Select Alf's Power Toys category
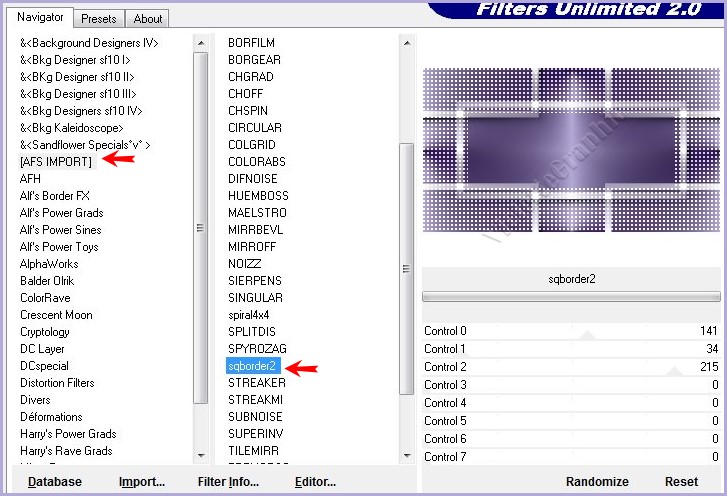727x496 pixels. (59, 247)
